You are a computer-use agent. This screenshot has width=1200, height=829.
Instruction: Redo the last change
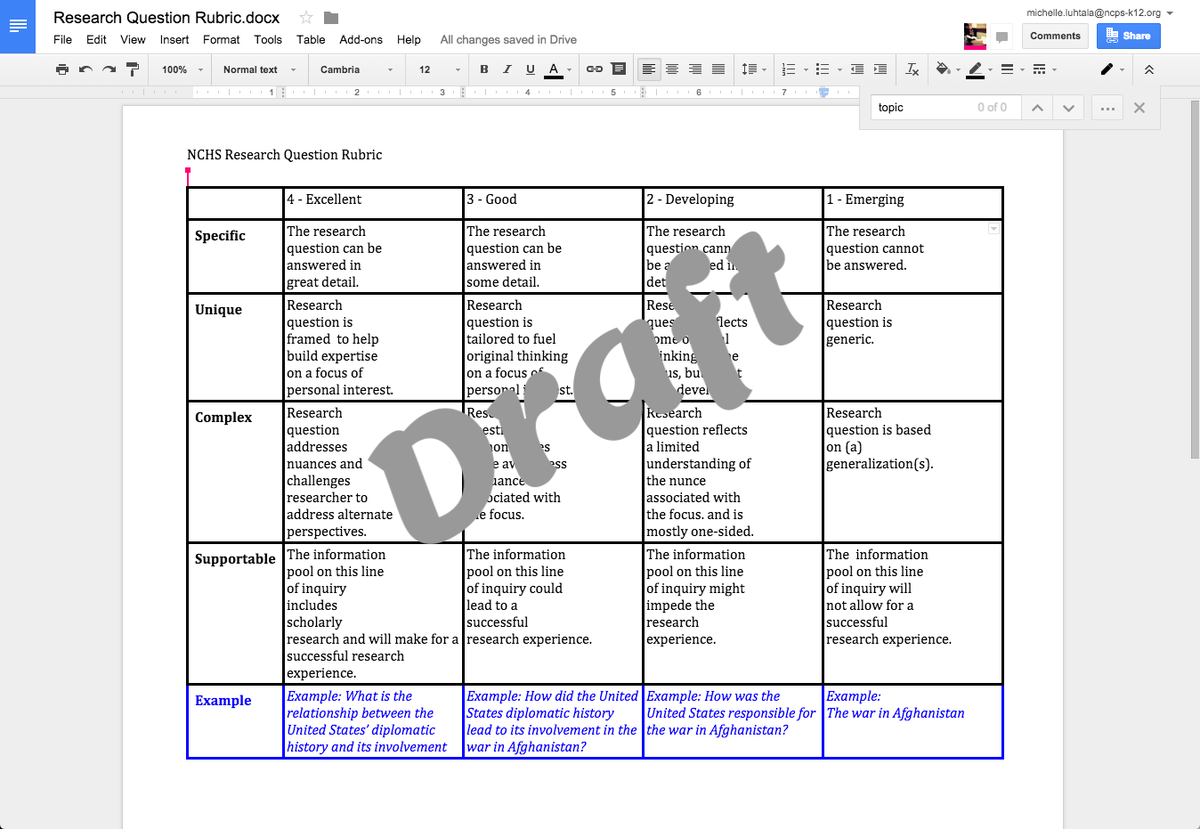[109, 69]
